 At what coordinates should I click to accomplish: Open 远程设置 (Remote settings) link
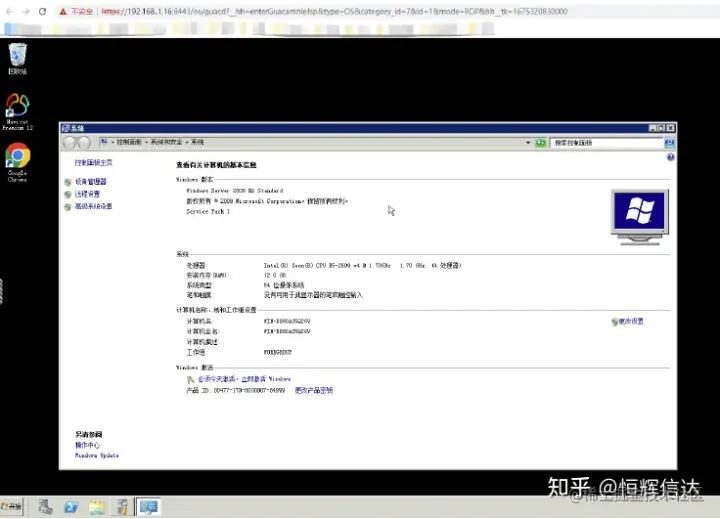[x=87, y=194]
